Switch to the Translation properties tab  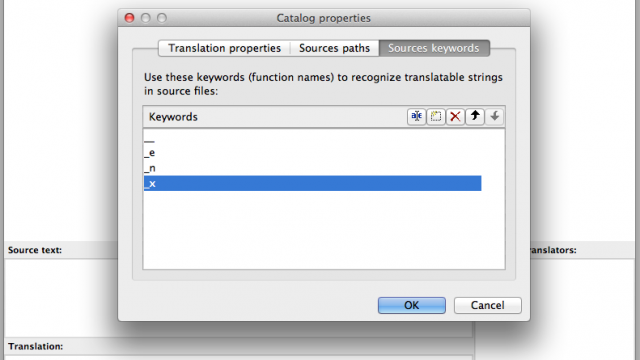[224, 48]
